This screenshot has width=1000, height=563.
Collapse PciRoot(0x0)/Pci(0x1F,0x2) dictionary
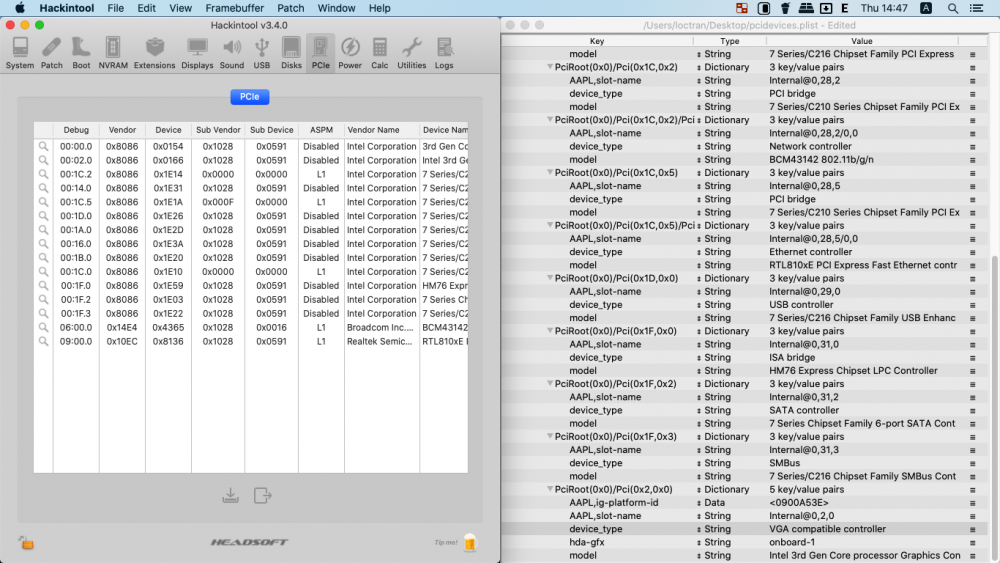tap(550, 384)
